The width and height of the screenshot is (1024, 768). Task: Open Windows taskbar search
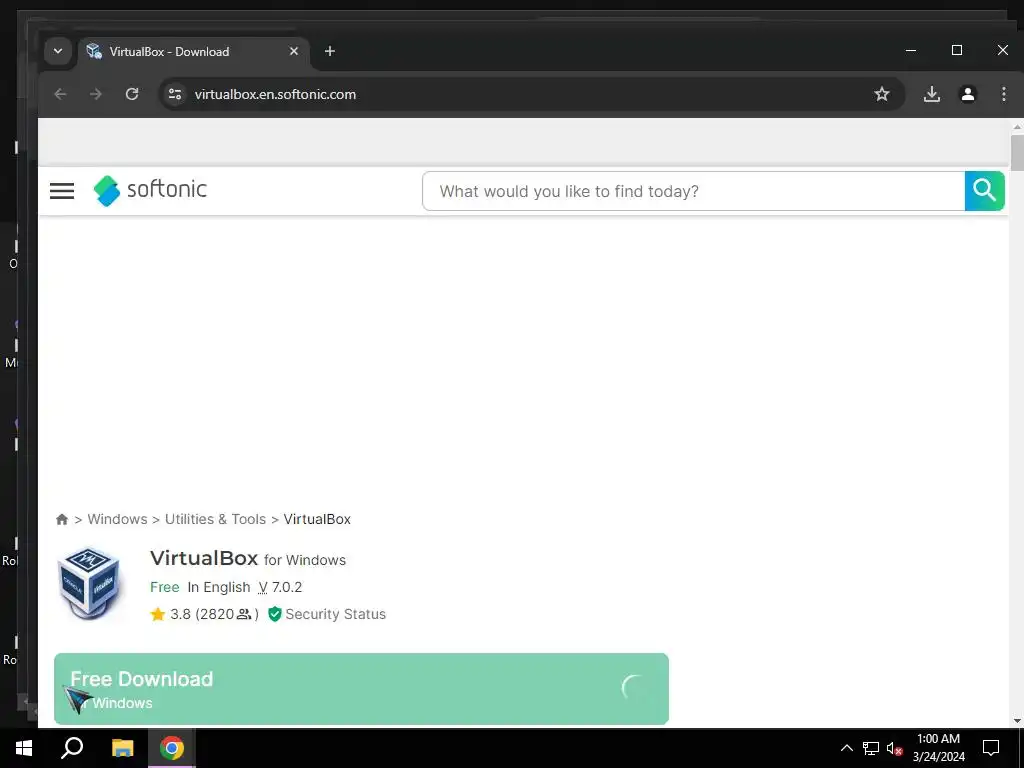[x=72, y=748]
